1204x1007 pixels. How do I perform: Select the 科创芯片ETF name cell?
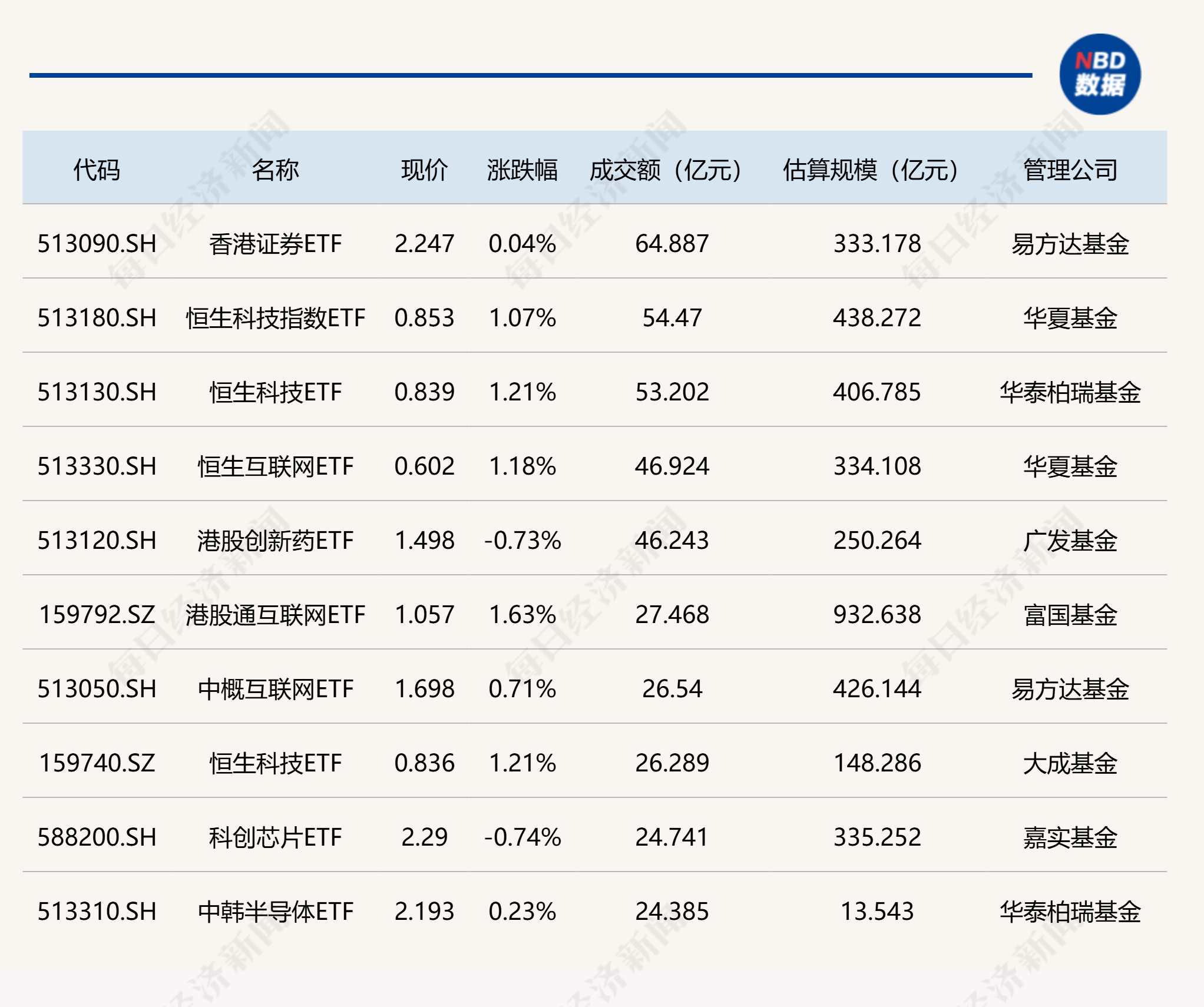click(x=275, y=837)
